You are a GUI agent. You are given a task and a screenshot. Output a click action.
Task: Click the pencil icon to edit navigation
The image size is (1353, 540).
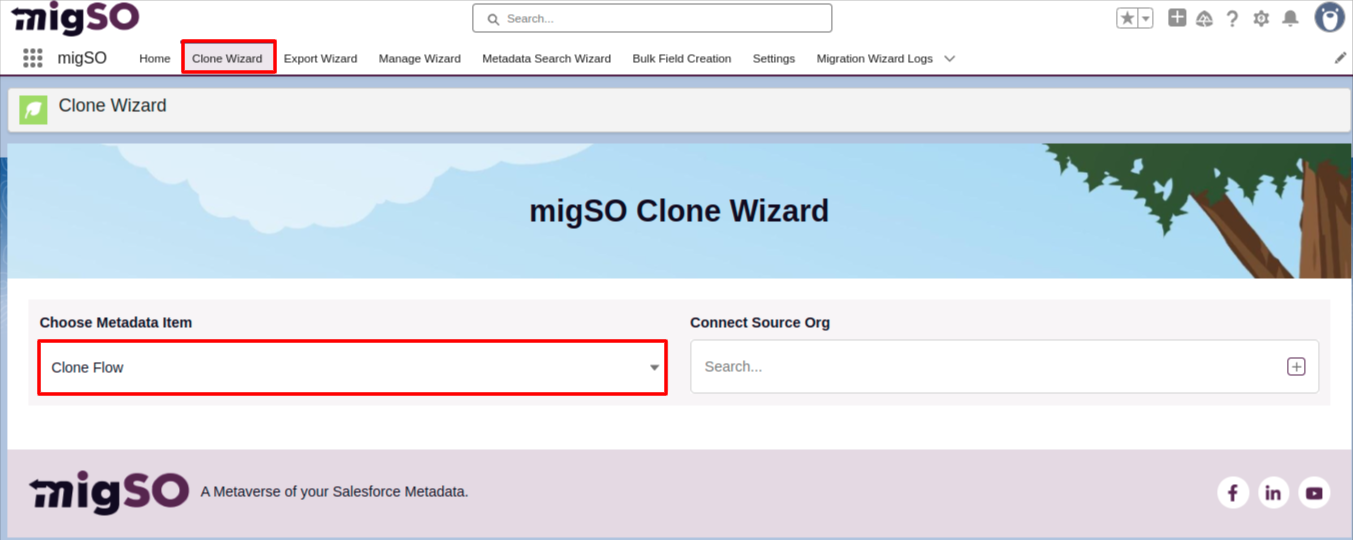(x=1340, y=58)
